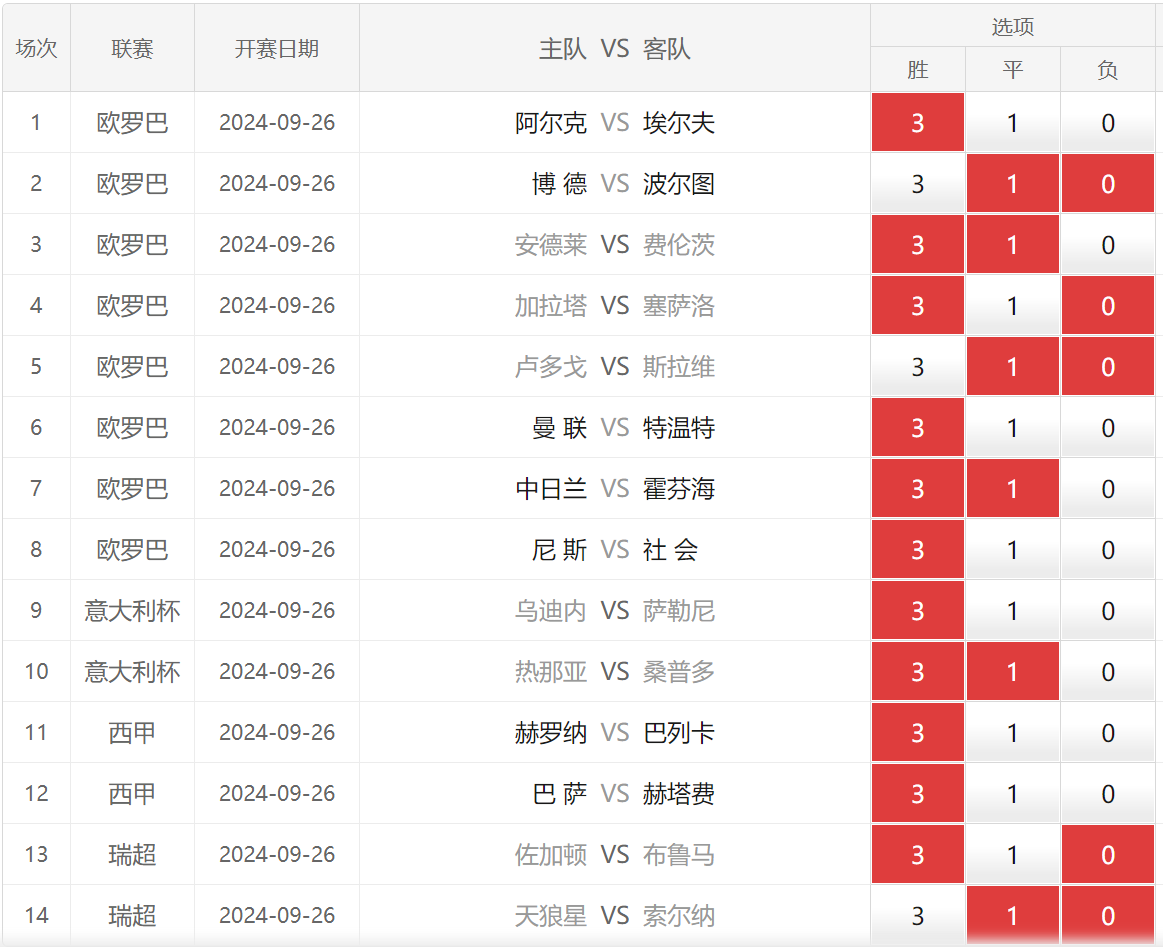1163x951 pixels.
Task: Select loss option 0 for 尼斯 VS 社会
Action: click(x=1107, y=550)
